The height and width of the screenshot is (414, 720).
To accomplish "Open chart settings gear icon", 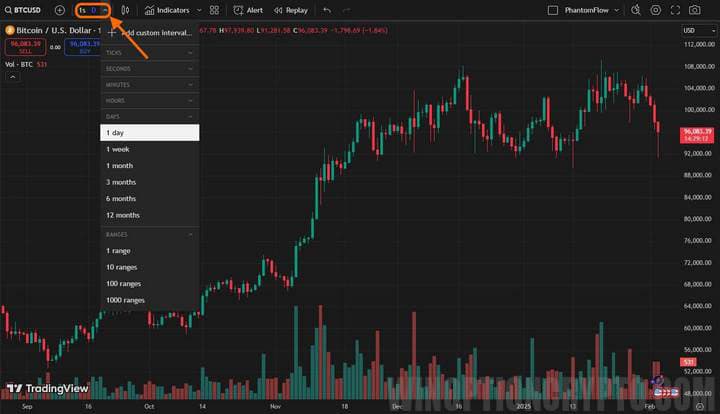I will coord(656,10).
